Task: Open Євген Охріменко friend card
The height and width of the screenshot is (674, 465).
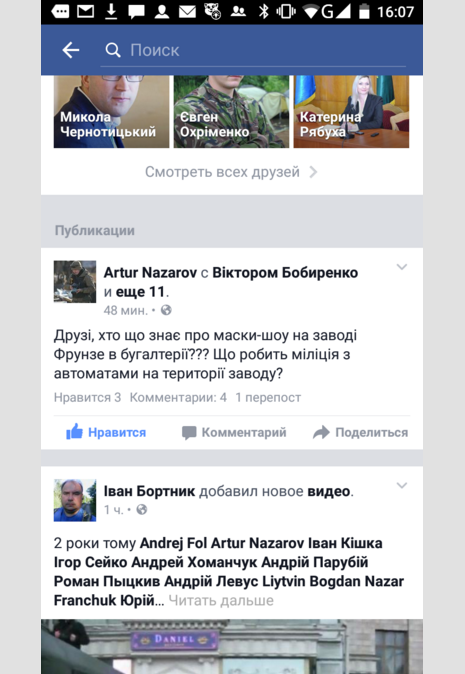Action: click(231, 112)
